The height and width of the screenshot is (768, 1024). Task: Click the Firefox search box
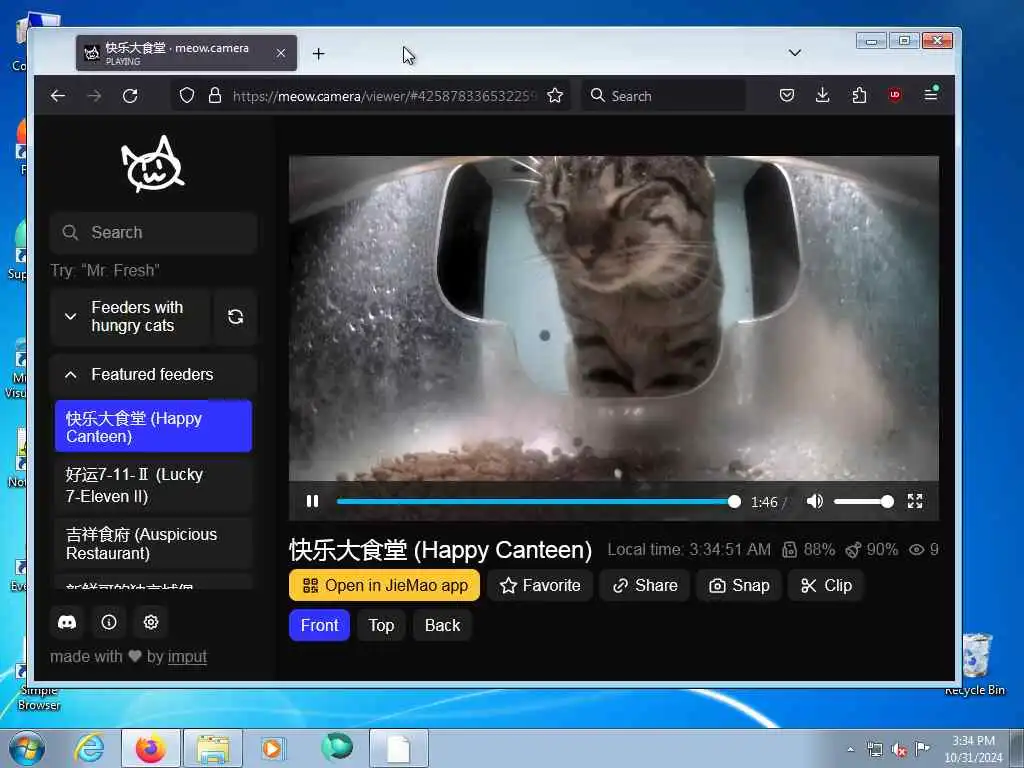pyautogui.click(x=664, y=96)
